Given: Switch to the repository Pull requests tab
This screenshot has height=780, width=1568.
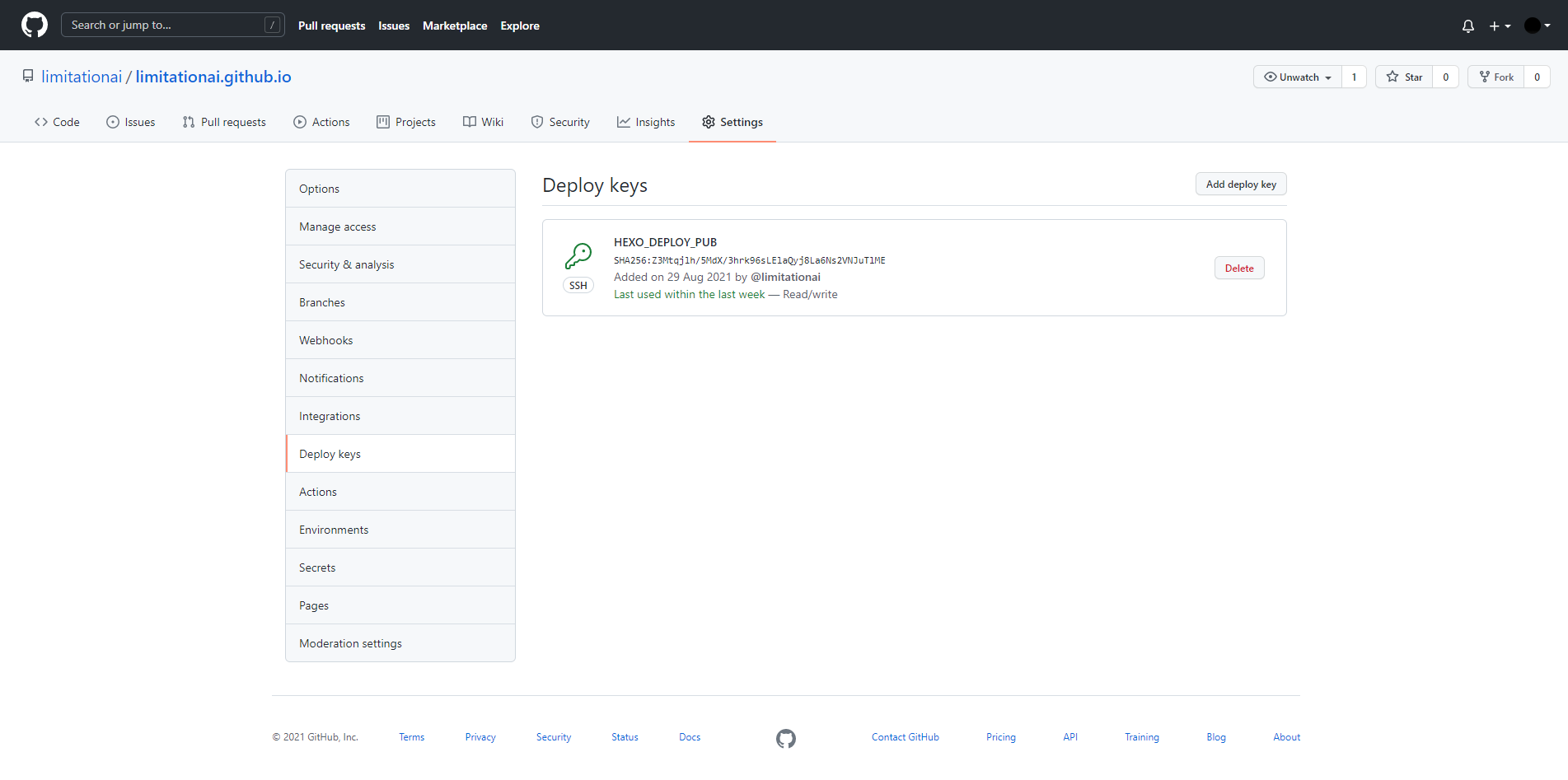Looking at the screenshot, I should [224, 122].
